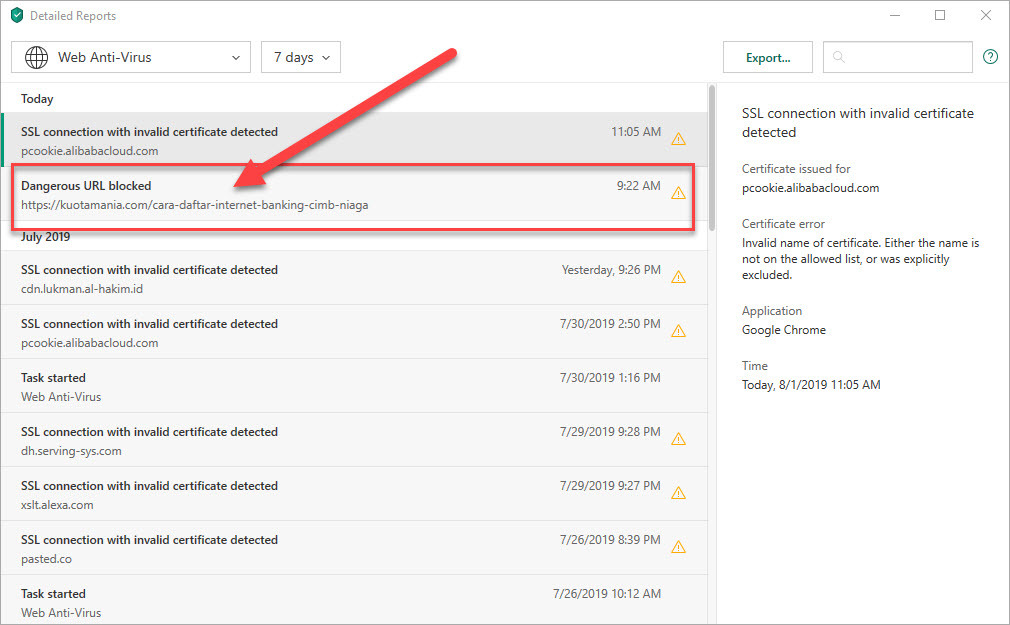Click warning icon for cdn.lukman.al-hakim.id event

[x=678, y=277]
